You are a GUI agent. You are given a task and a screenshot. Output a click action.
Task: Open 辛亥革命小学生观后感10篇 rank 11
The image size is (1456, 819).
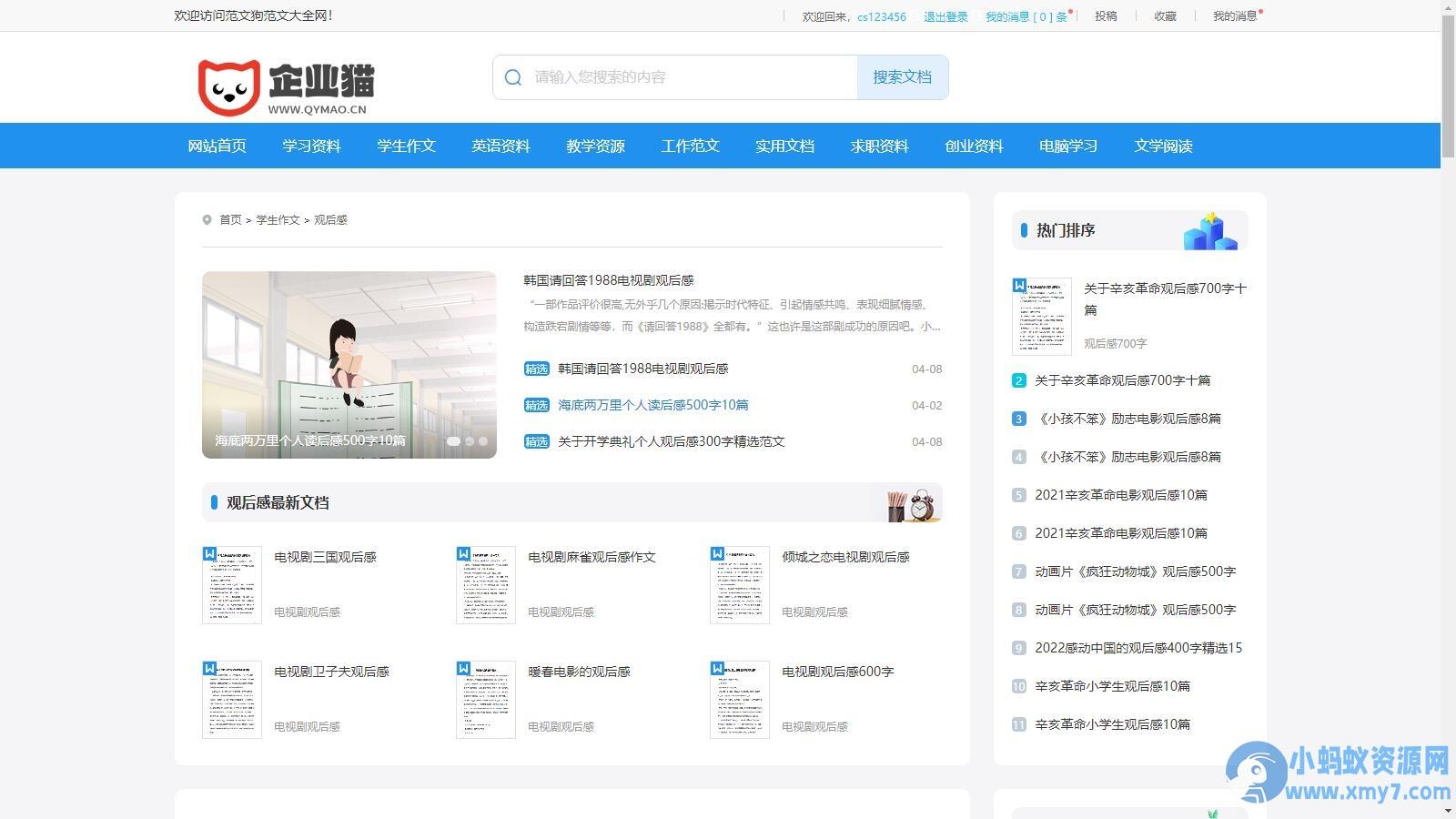1113,724
